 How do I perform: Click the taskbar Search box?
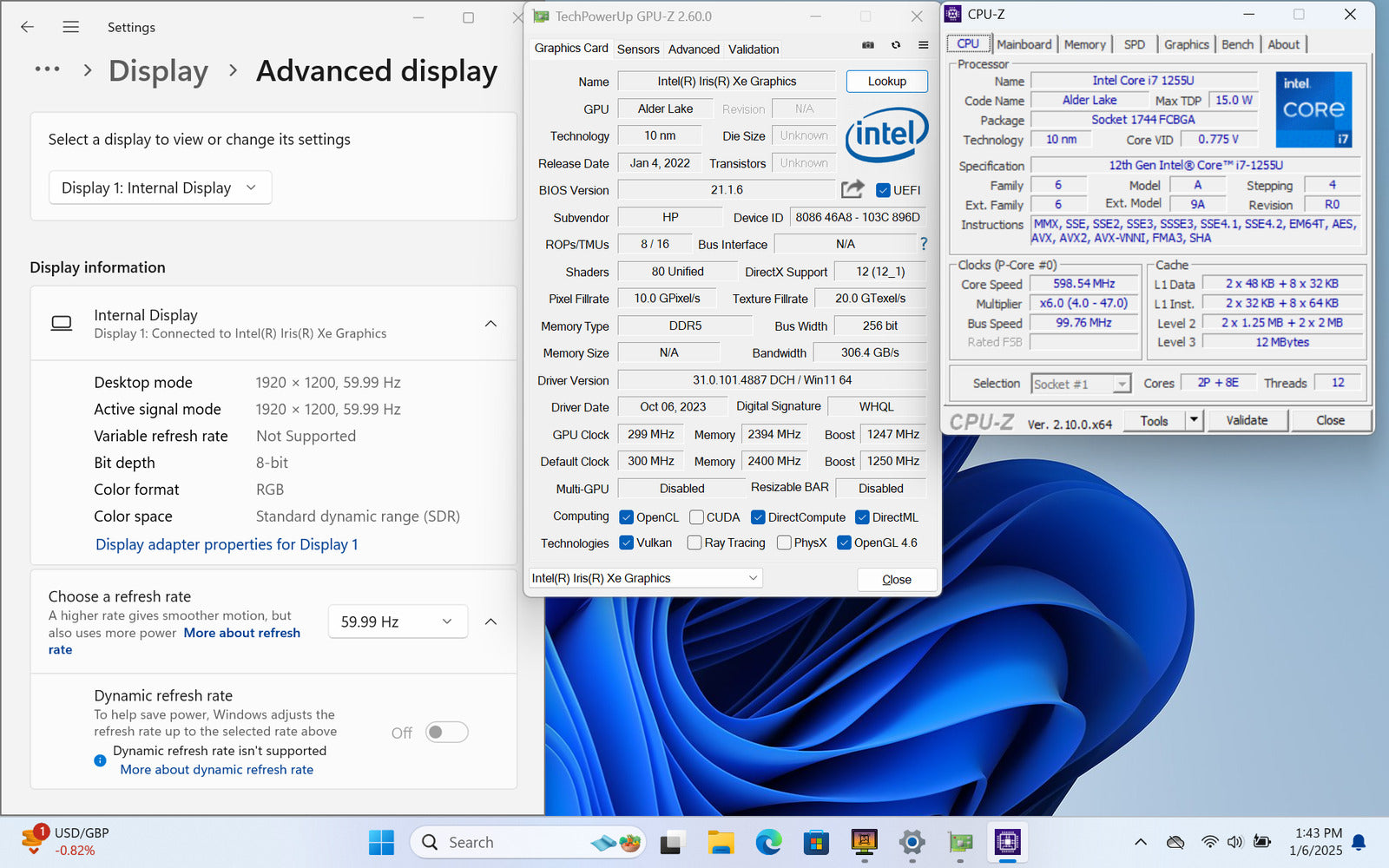pos(528,842)
